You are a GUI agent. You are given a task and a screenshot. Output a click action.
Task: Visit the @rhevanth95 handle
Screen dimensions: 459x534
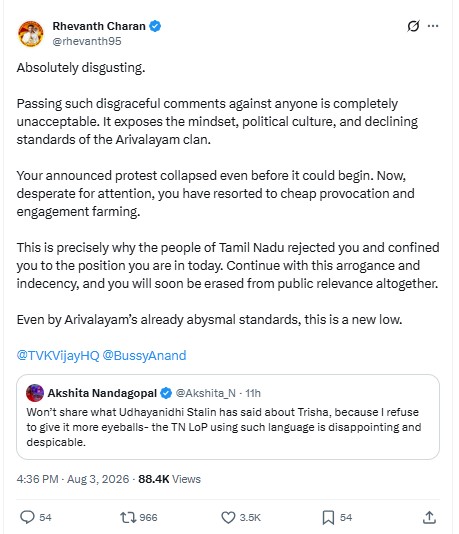coord(87,41)
